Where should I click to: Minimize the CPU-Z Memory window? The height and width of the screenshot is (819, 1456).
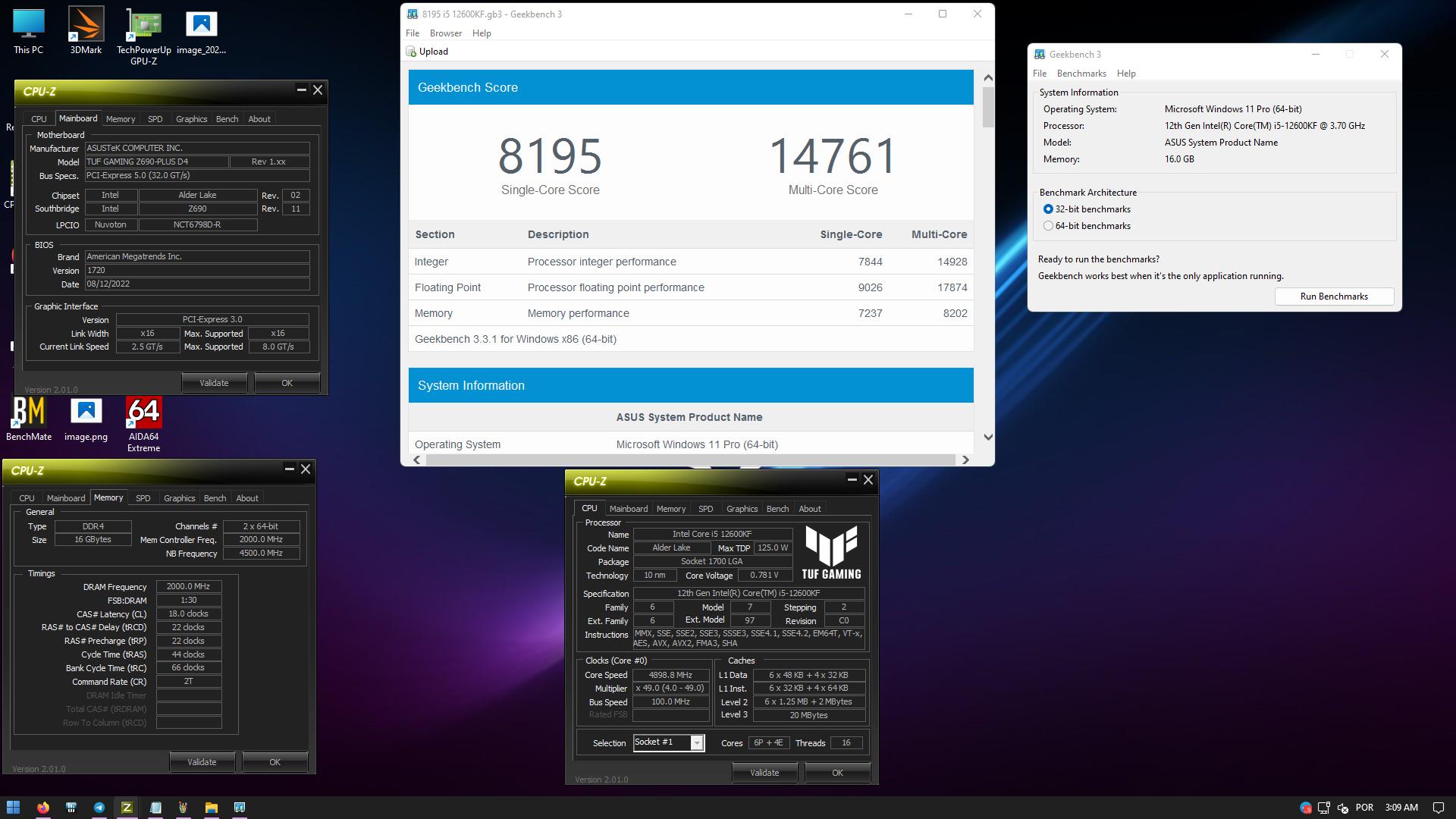coord(289,469)
